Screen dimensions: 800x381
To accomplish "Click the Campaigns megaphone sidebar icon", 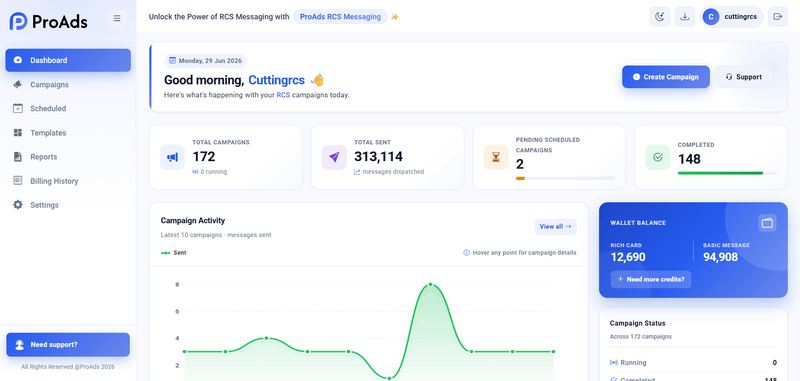I will (18, 85).
